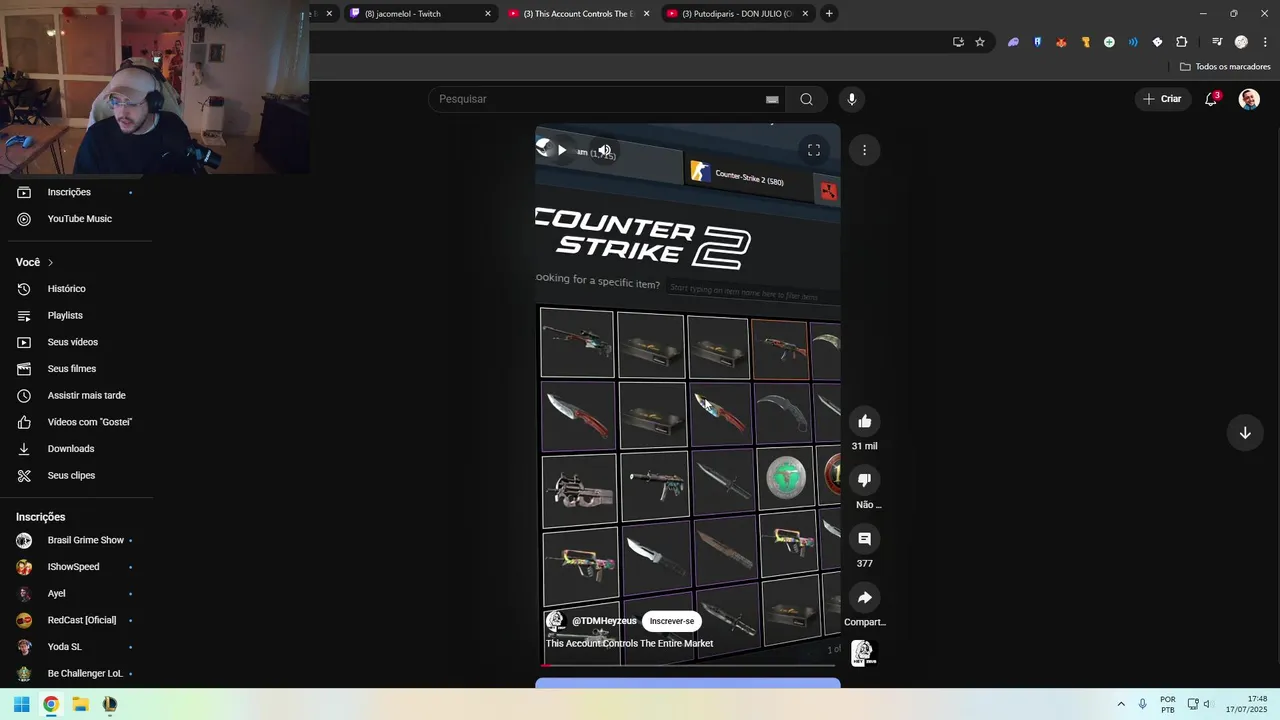Open the comments with 377 count
Viewport: 1280px width, 720px height.
865,539
